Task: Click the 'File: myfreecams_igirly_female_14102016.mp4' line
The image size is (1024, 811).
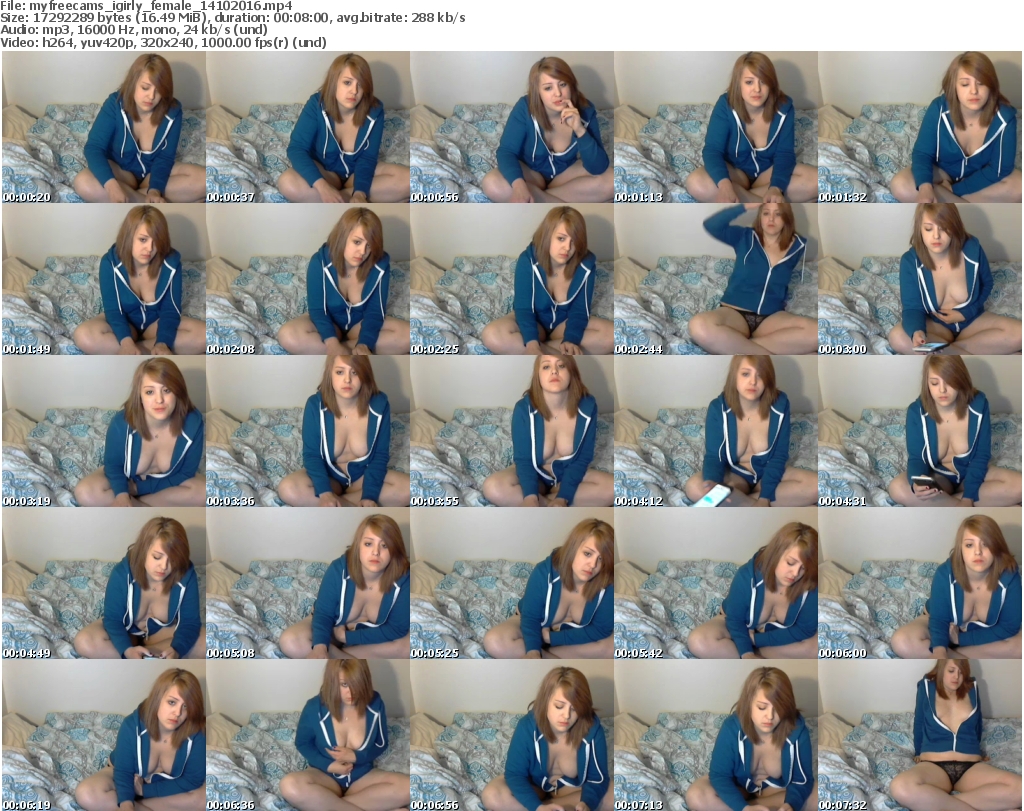Action: [x=146, y=6]
